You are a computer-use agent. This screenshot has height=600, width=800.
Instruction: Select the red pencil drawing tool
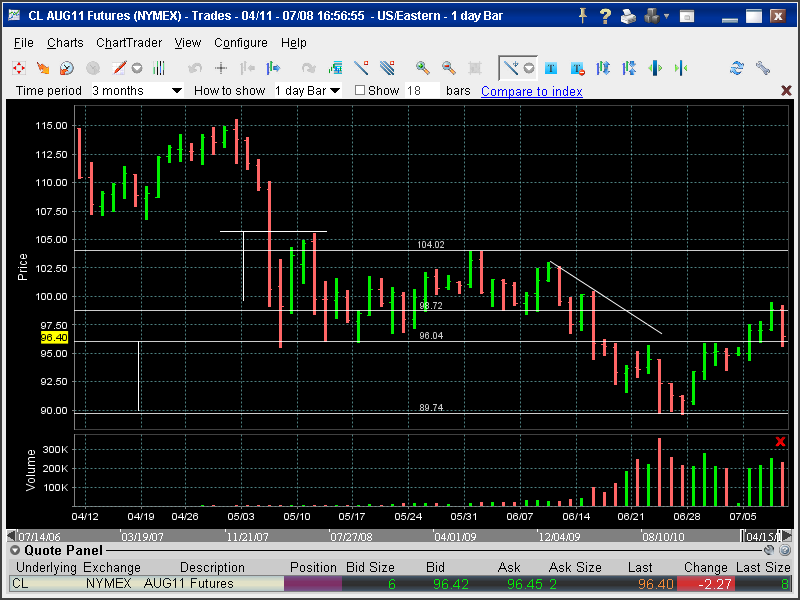coord(118,68)
